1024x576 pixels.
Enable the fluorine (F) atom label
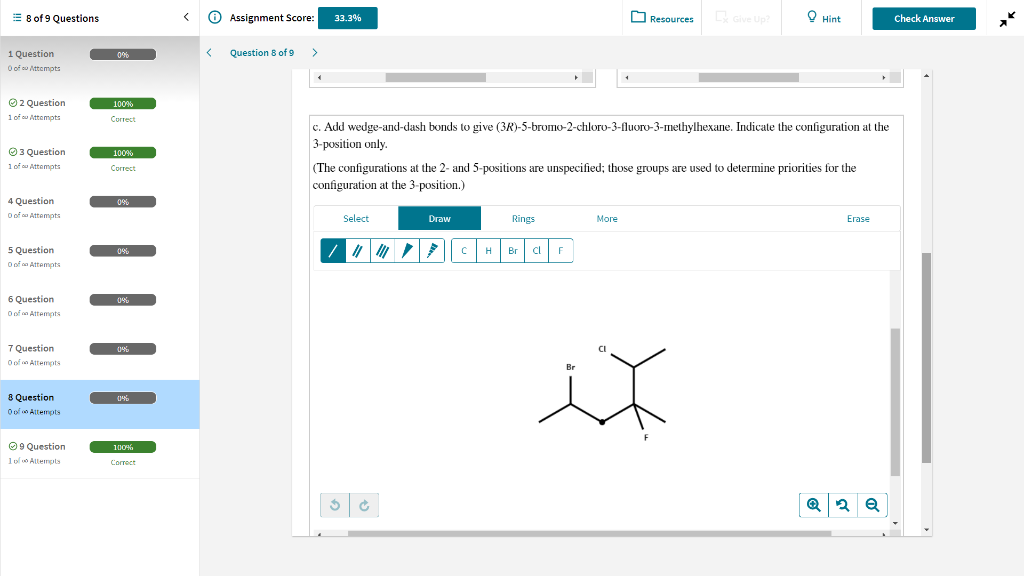[x=559, y=250]
